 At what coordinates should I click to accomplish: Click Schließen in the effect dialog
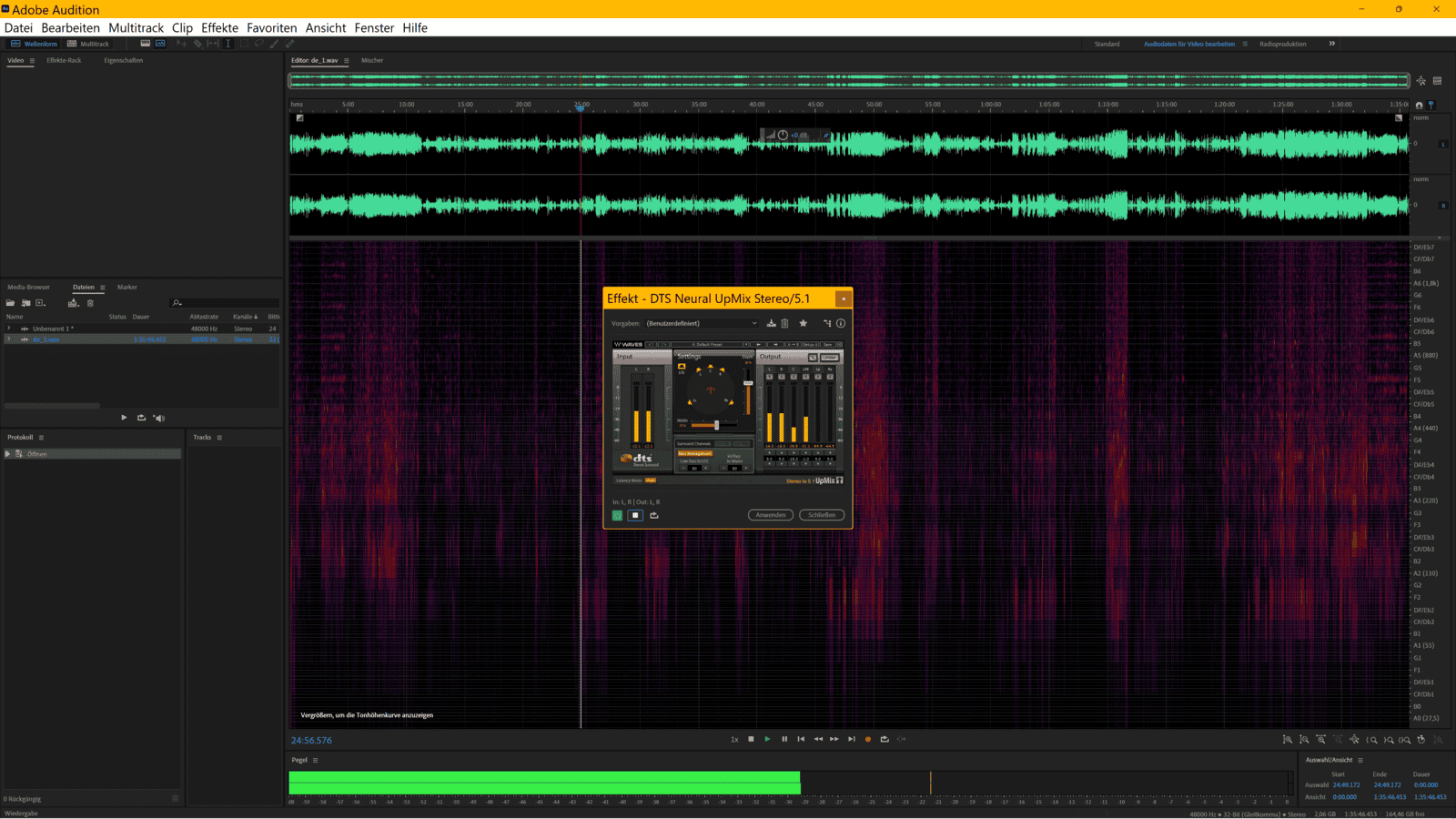(822, 515)
